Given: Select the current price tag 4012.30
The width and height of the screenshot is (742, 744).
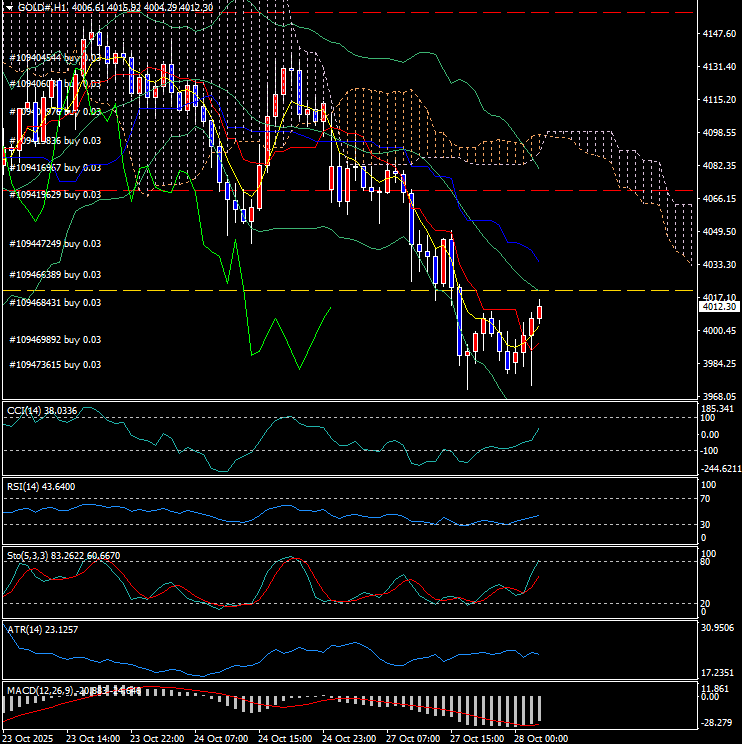Looking at the screenshot, I should tap(720, 308).
